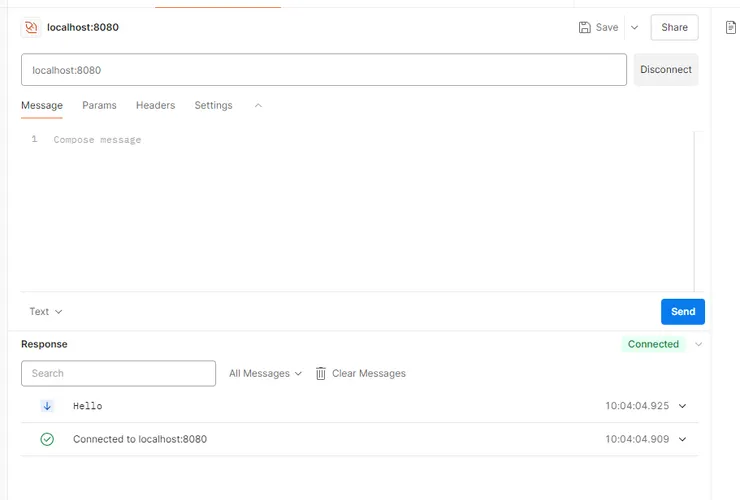The height and width of the screenshot is (500, 740).
Task: Click the blue Send button
Action: (x=683, y=312)
